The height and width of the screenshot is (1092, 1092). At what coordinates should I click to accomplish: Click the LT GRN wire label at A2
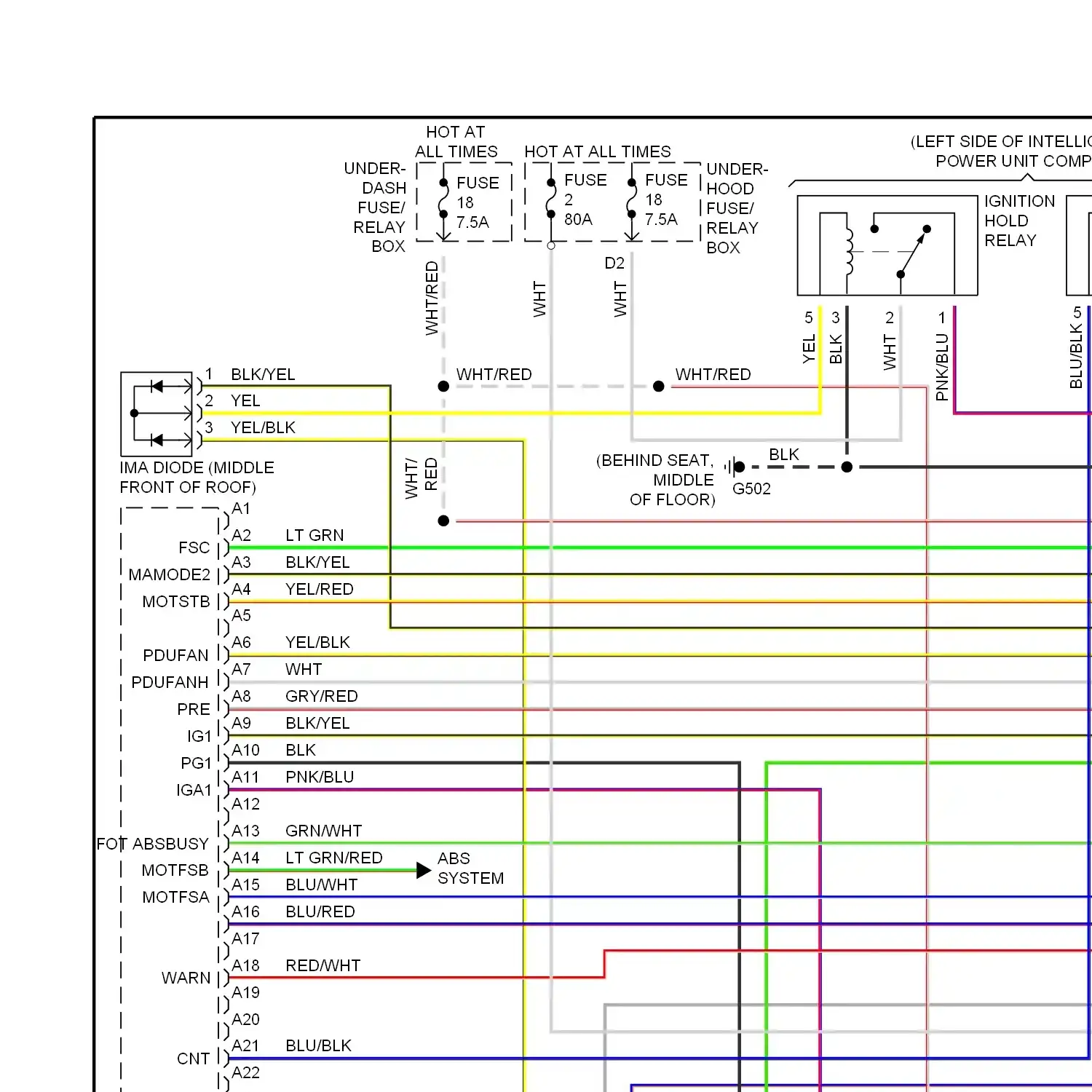(x=314, y=535)
